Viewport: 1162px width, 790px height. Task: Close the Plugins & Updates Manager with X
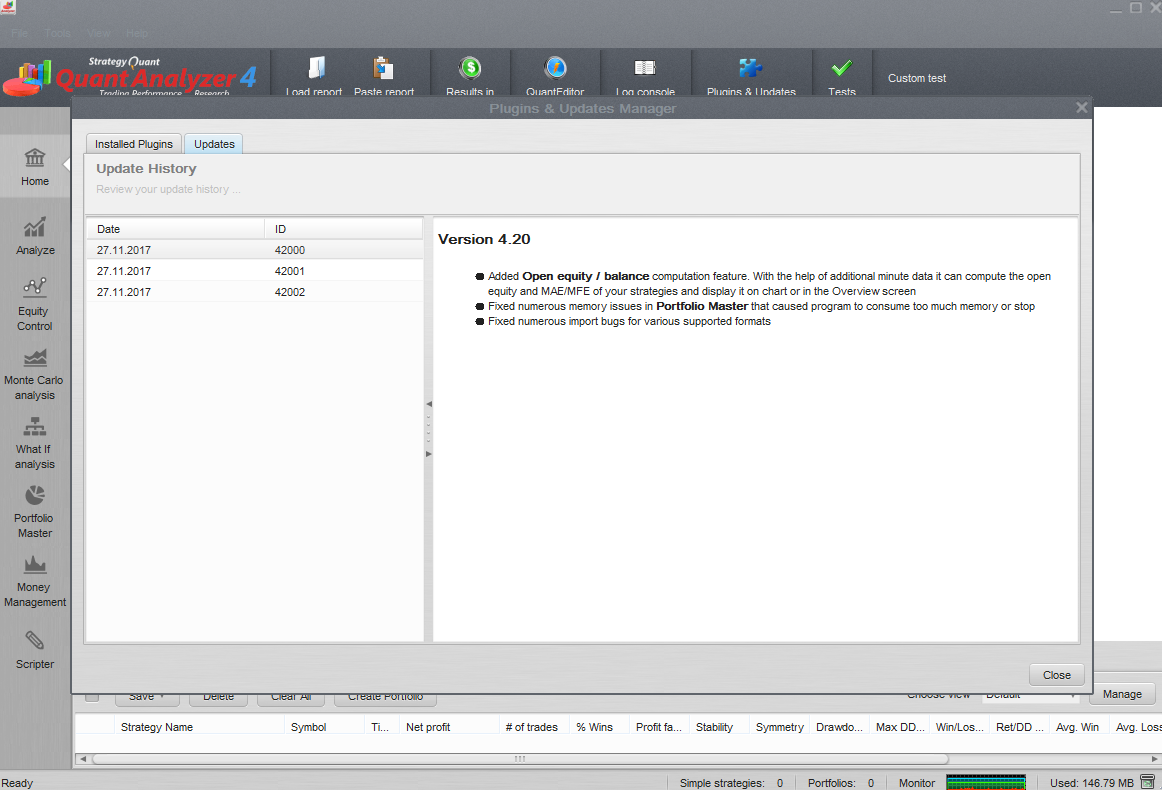[1082, 107]
